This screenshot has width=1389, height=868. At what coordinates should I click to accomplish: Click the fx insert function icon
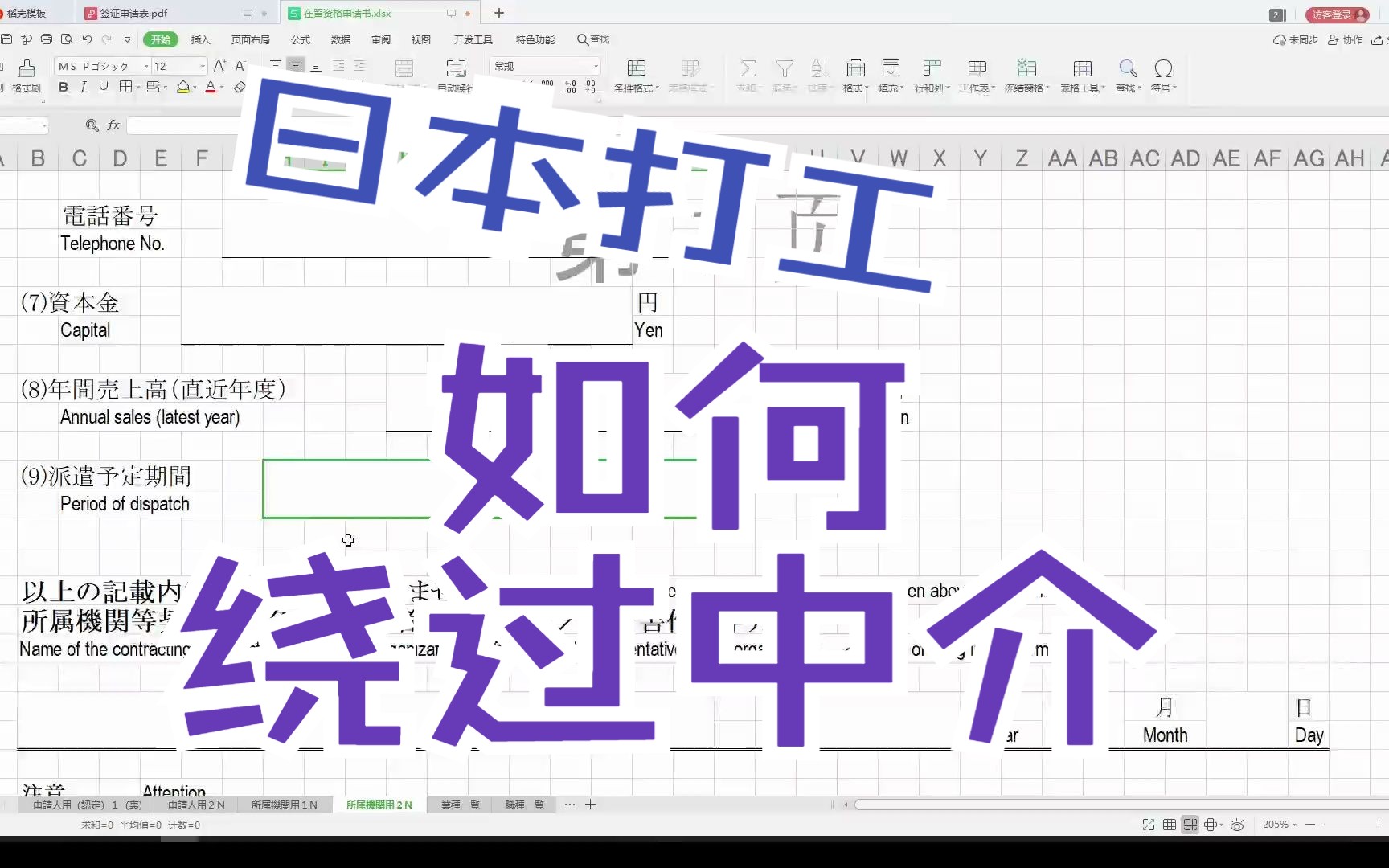pos(113,125)
